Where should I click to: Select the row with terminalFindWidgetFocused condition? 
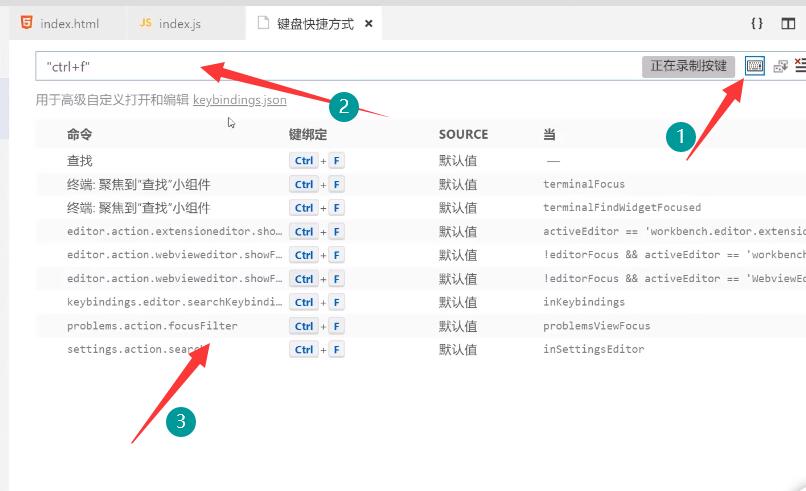pyautogui.click(x=420, y=208)
